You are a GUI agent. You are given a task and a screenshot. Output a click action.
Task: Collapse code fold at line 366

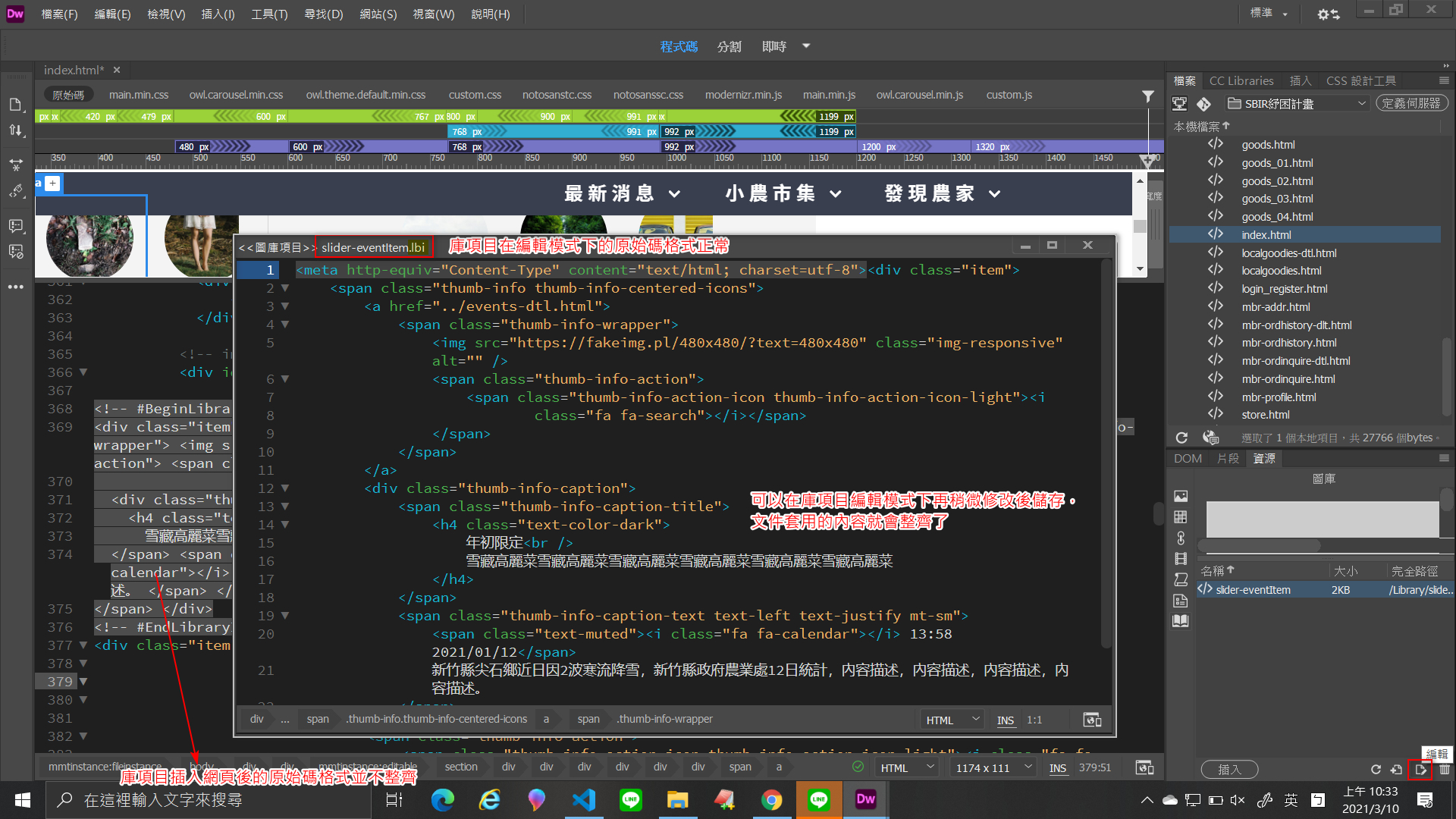click(x=83, y=372)
